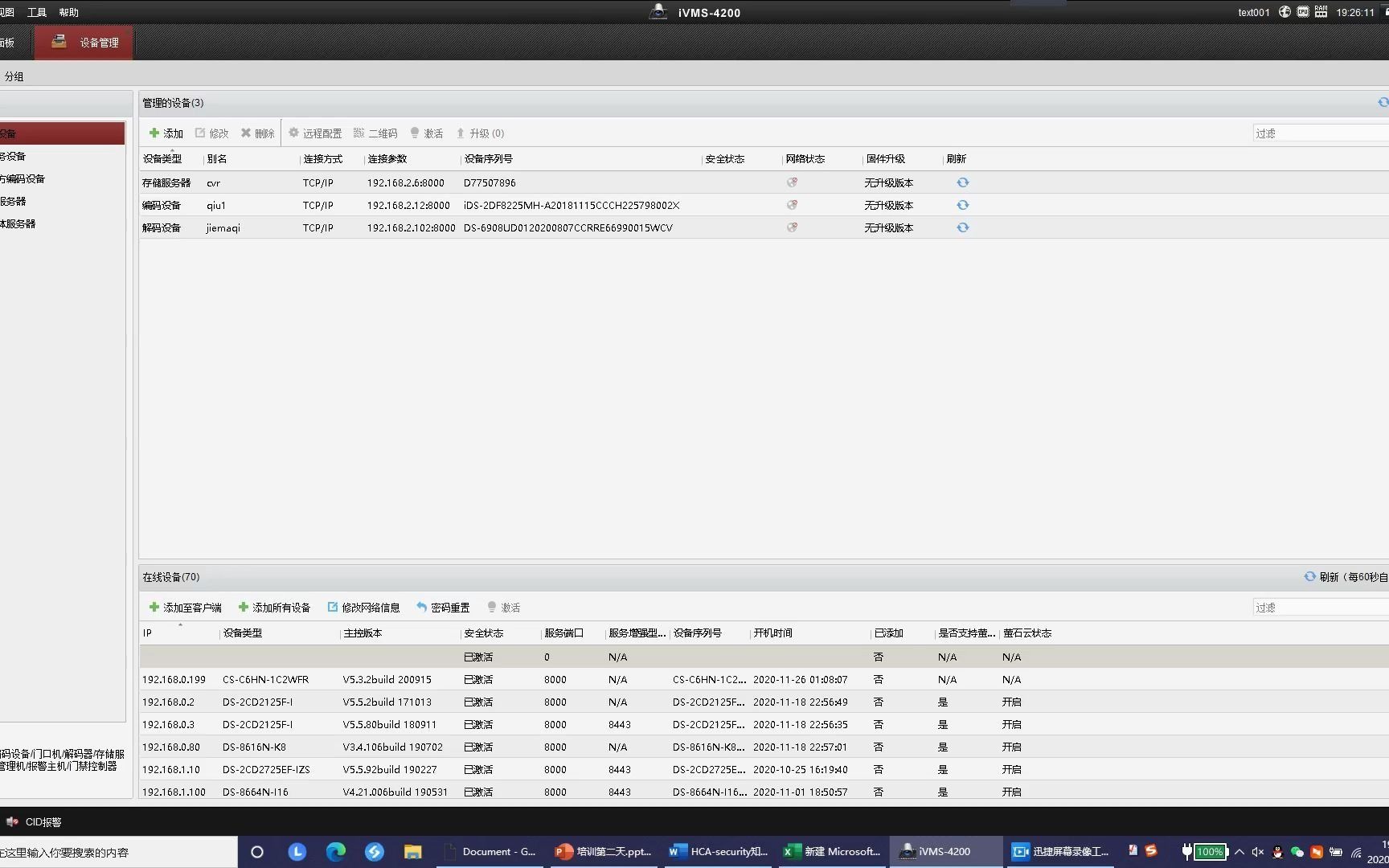The height and width of the screenshot is (868, 1389).
Task: Open 远程配置 remote configuration
Action: click(x=315, y=133)
